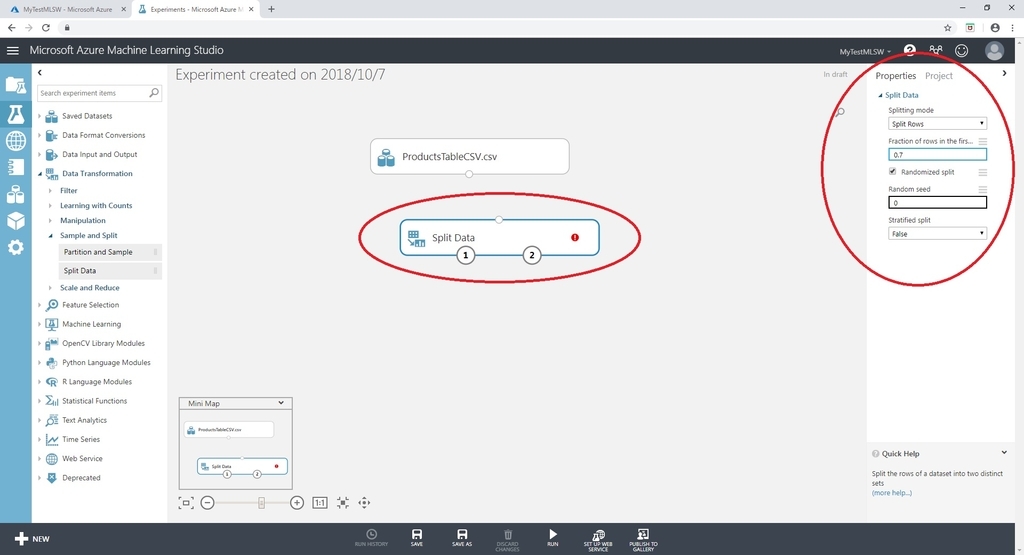1024x555 pixels.
Task: Expand the Text Analytics category
Action: tap(39, 420)
